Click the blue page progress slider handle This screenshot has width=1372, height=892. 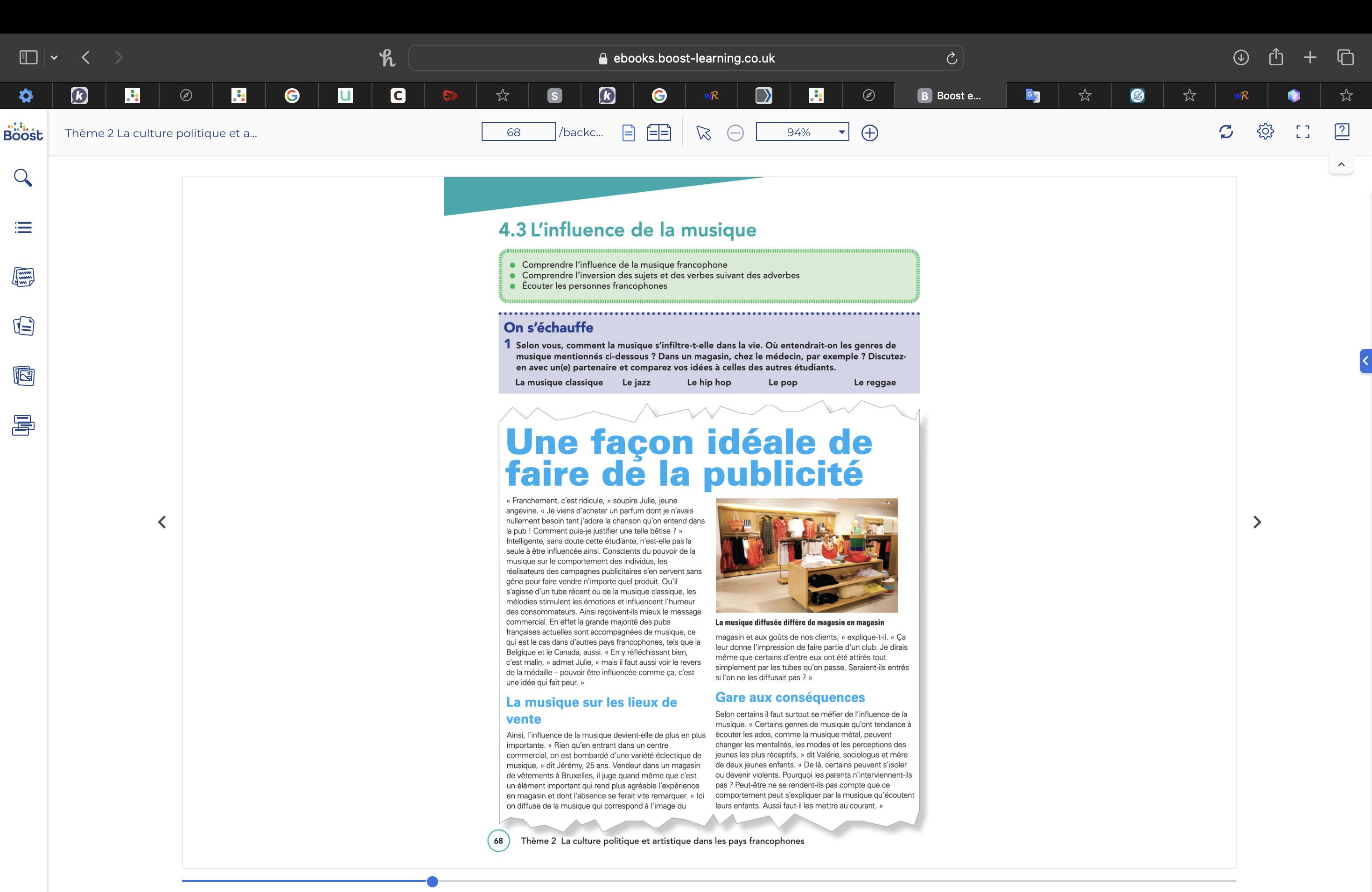tap(432, 881)
